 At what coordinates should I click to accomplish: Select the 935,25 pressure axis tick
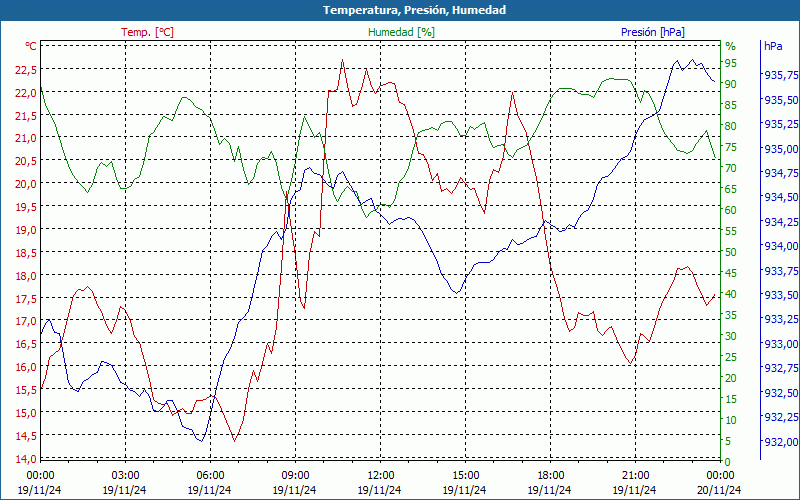point(781,124)
